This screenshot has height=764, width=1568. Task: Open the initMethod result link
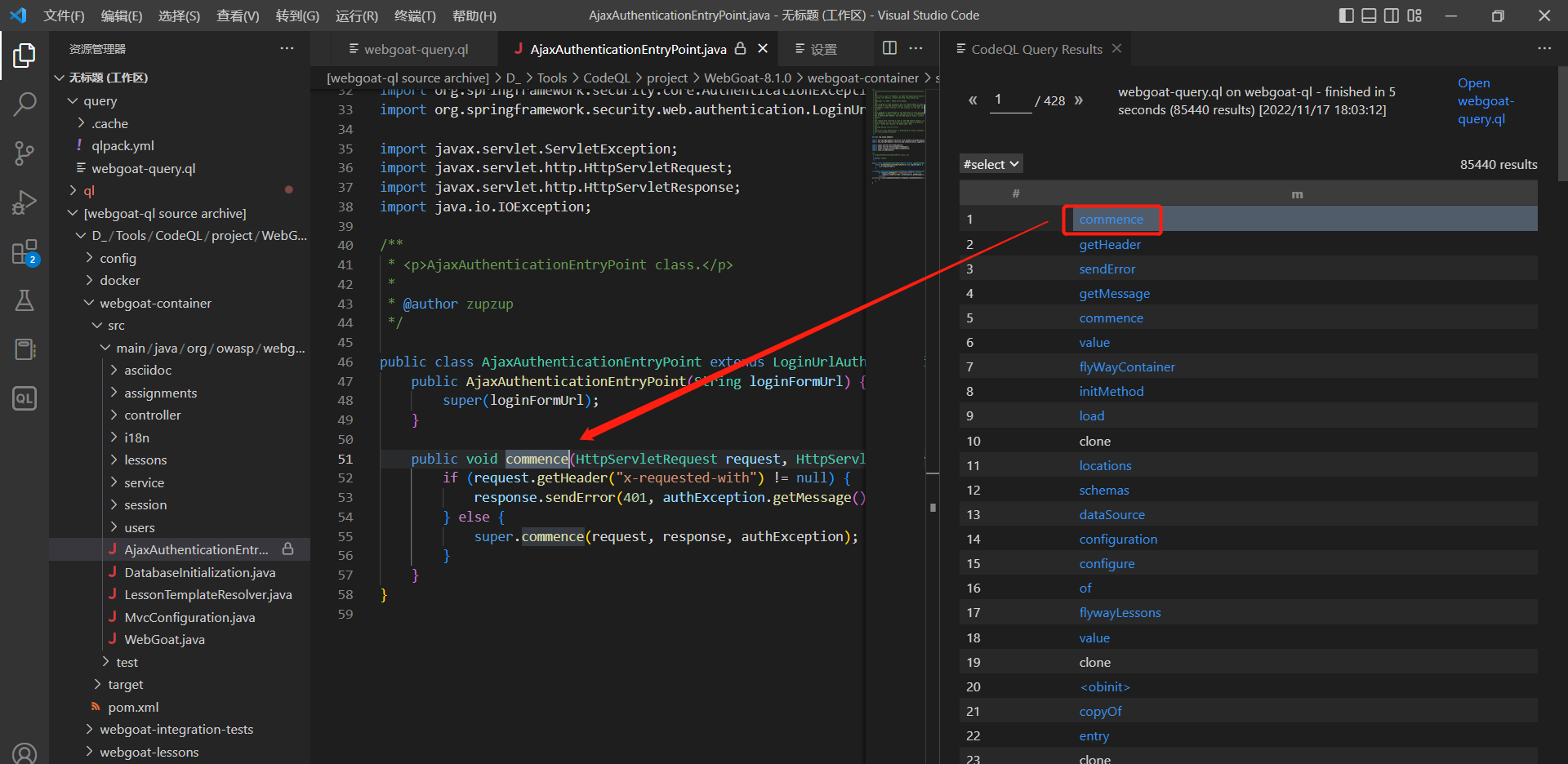pyautogui.click(x=1111, y=391)
